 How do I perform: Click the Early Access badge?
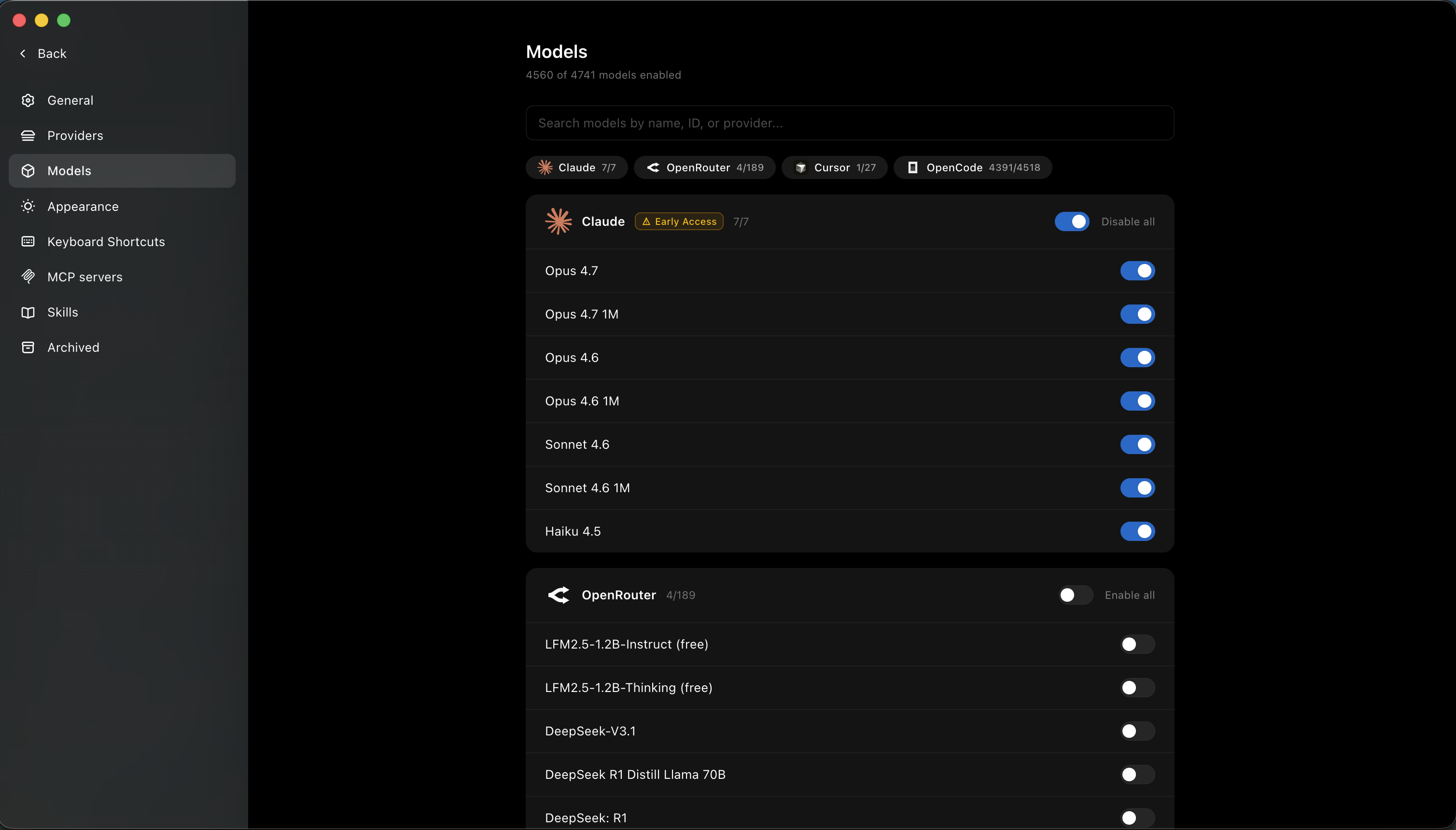coord(679,221)
